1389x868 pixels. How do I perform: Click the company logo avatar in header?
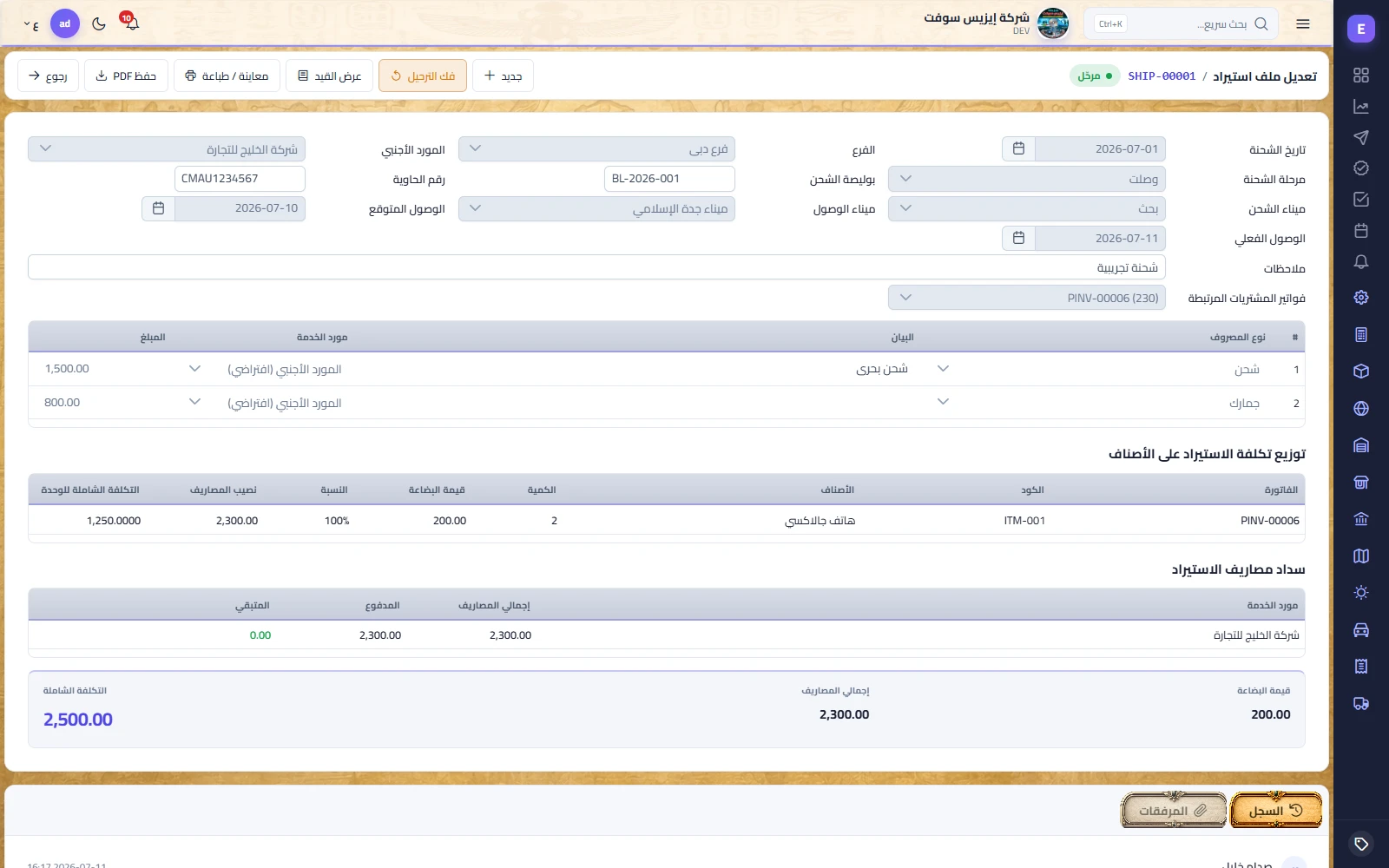click(1053, 23)
